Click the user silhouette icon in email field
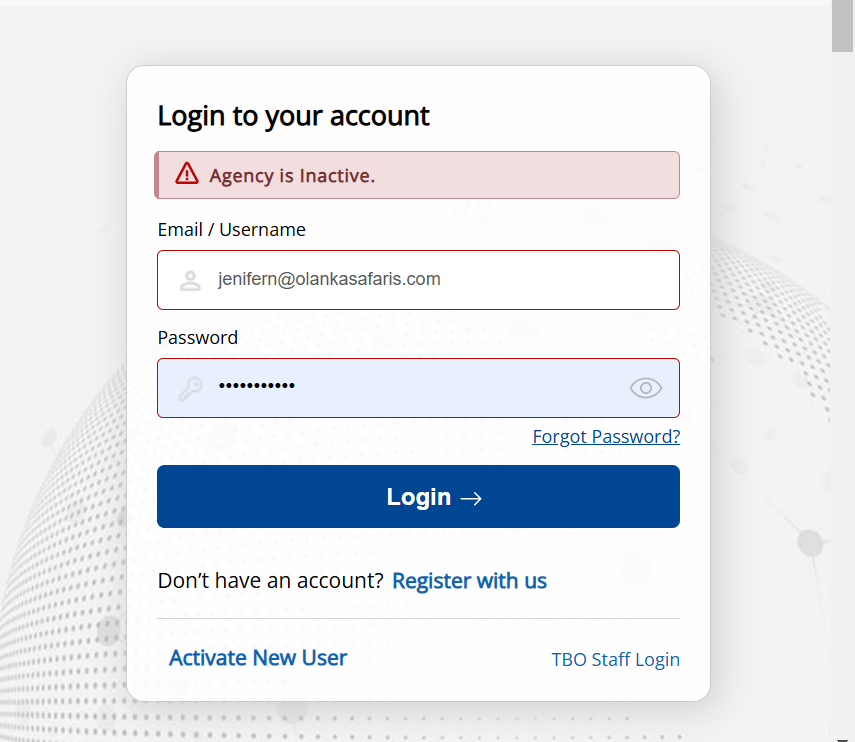Viewport: 855px width, 742px height. tap(190, 280)
